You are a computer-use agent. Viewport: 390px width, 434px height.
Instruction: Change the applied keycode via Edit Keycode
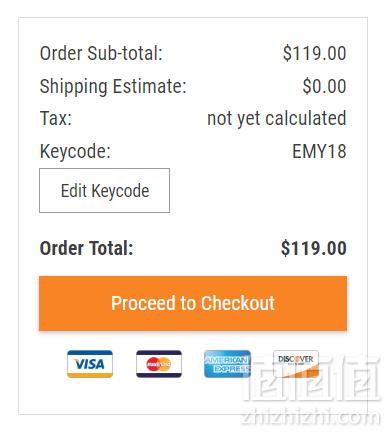104,190
